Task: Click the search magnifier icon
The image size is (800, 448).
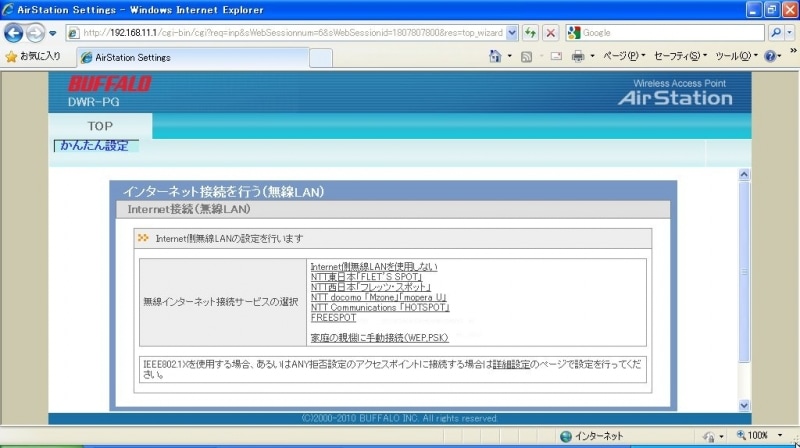Action: point(776,33)
